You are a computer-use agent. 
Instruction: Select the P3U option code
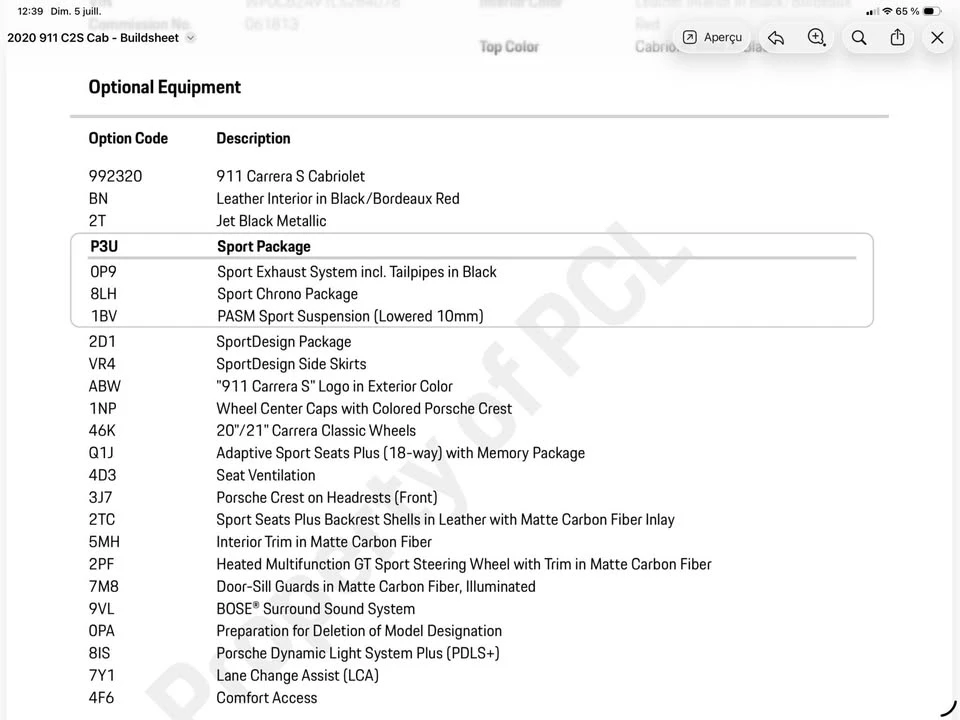click(104, 246)
